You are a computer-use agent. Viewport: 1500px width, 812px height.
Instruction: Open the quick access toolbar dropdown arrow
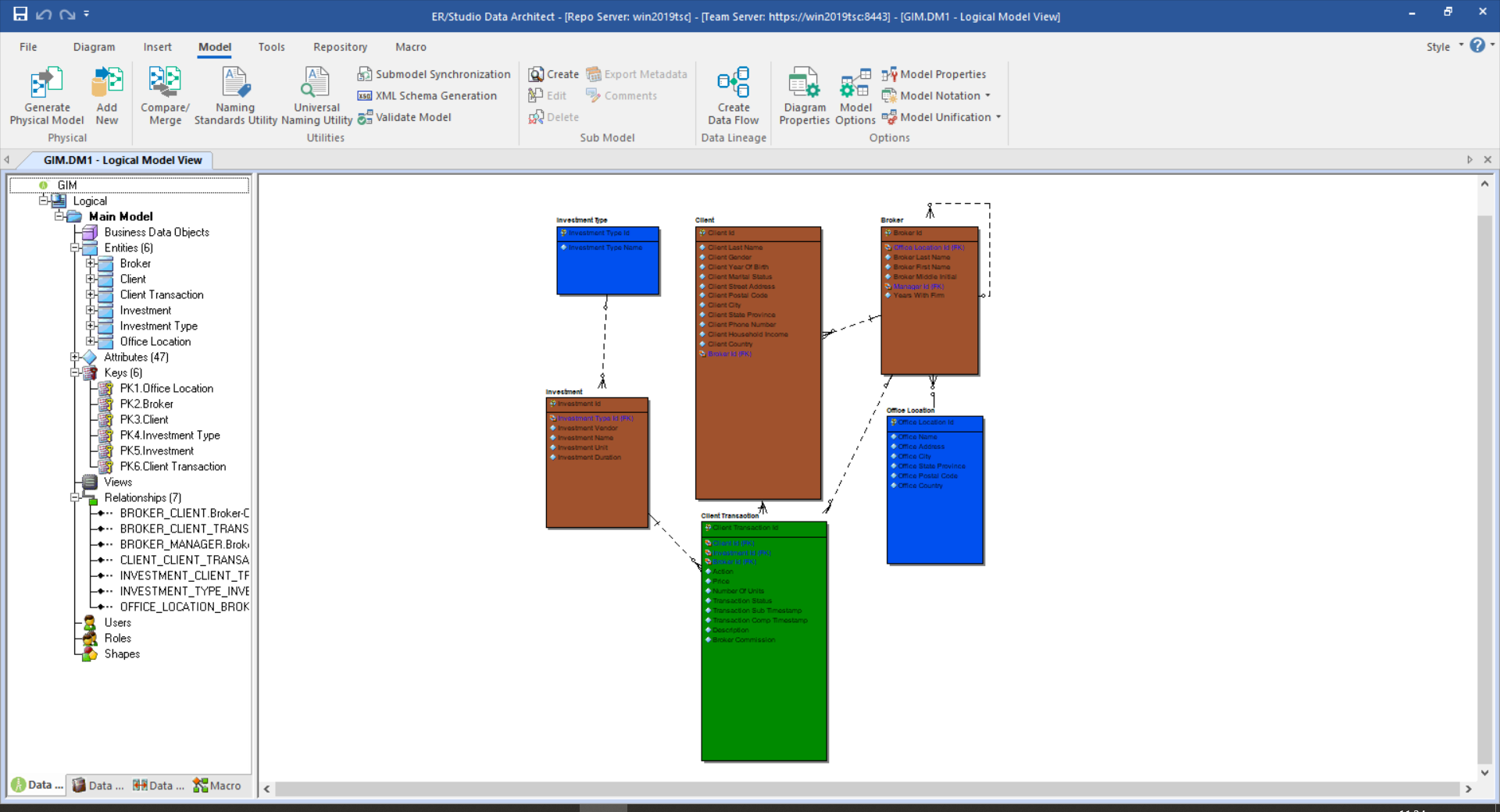click(x=87, y=14)
